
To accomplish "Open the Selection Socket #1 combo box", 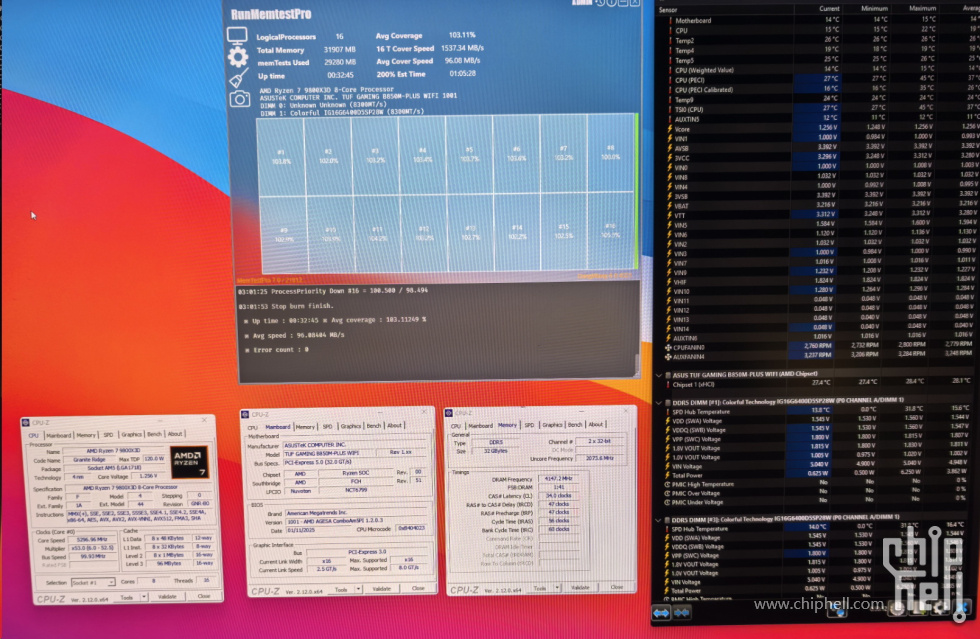I will [x=93, y=582].
